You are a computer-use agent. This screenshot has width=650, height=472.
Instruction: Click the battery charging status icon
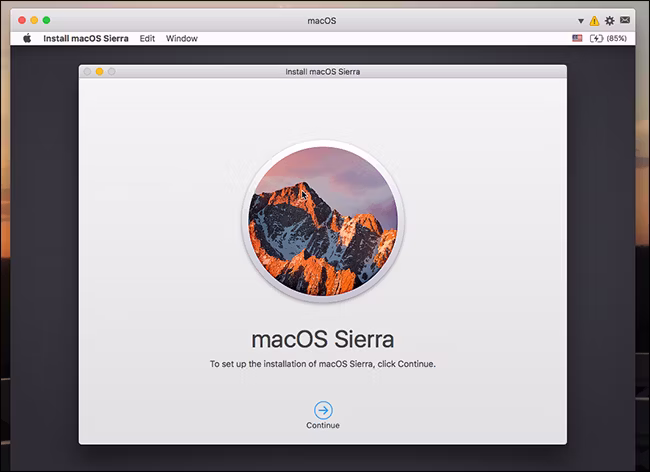(596, 38)
